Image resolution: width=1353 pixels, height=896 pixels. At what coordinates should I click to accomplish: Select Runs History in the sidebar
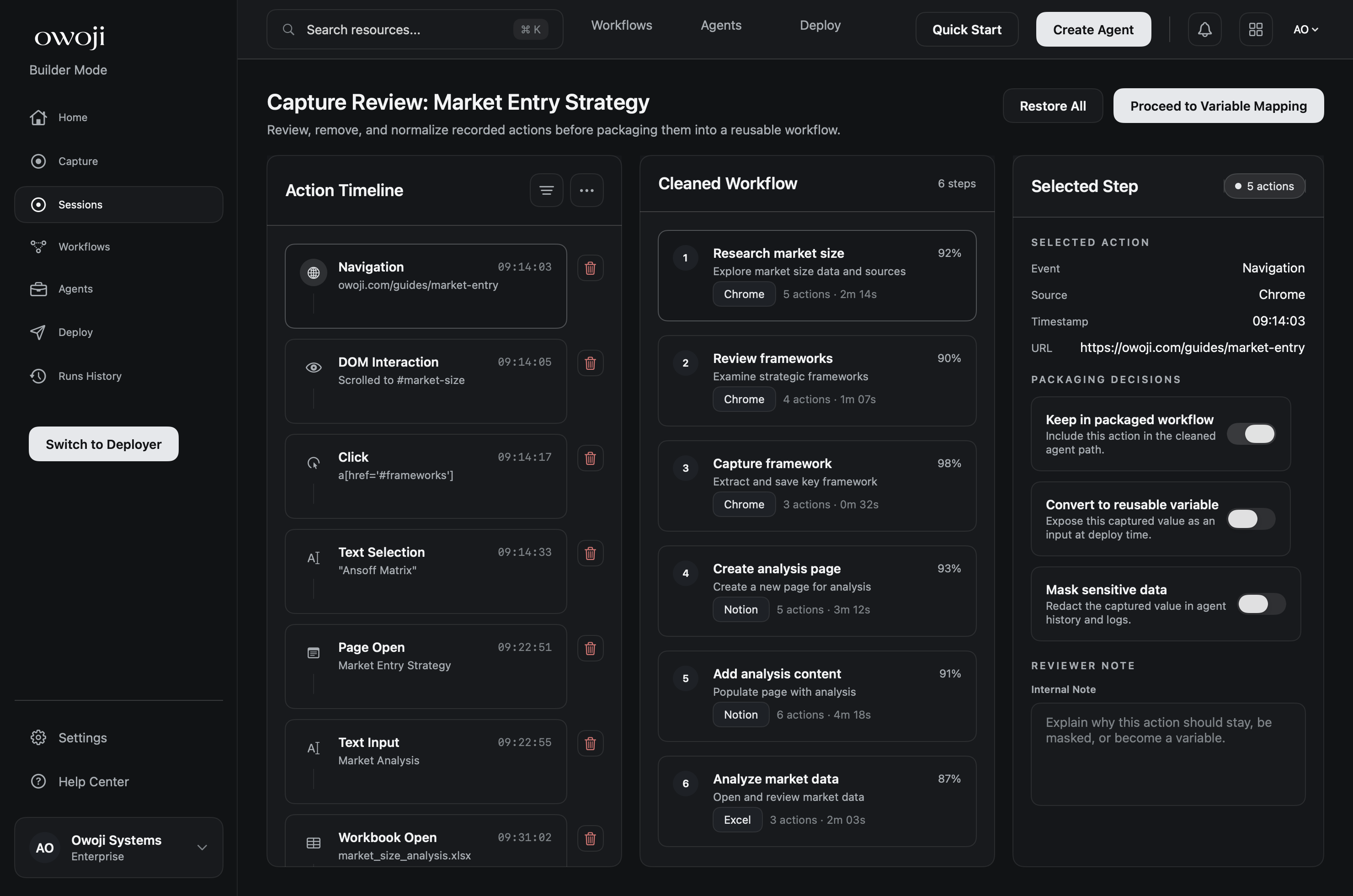(89, 375)
